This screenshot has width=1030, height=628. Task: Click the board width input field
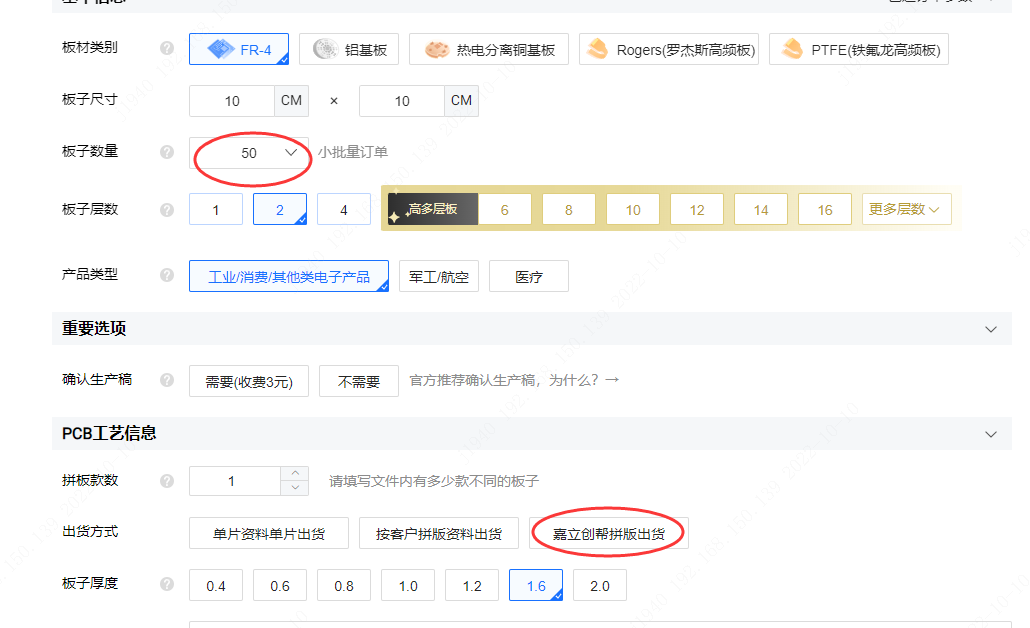pos(232,101)
